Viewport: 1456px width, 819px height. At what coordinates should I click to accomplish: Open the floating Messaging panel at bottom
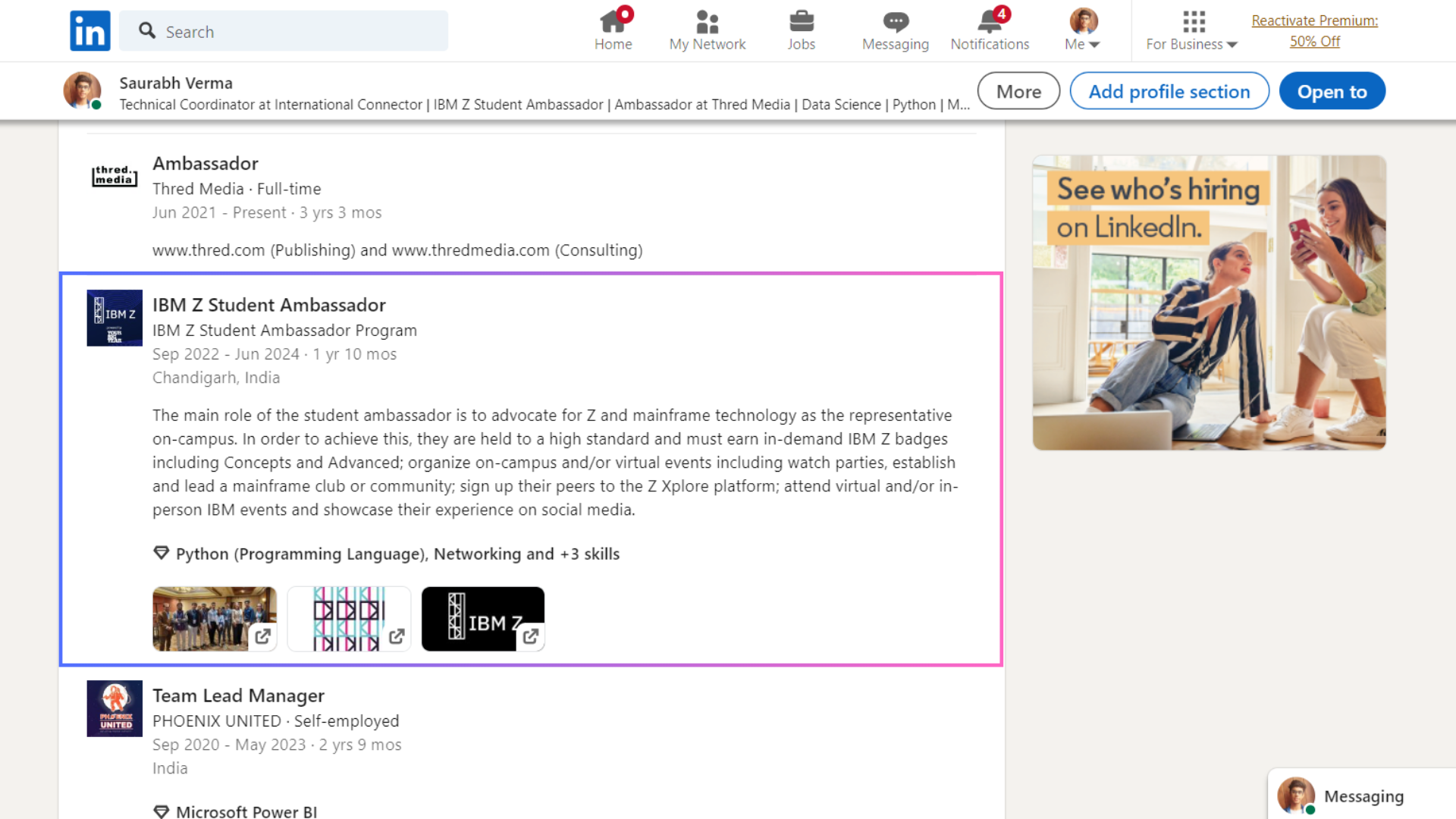(1363, 796)
